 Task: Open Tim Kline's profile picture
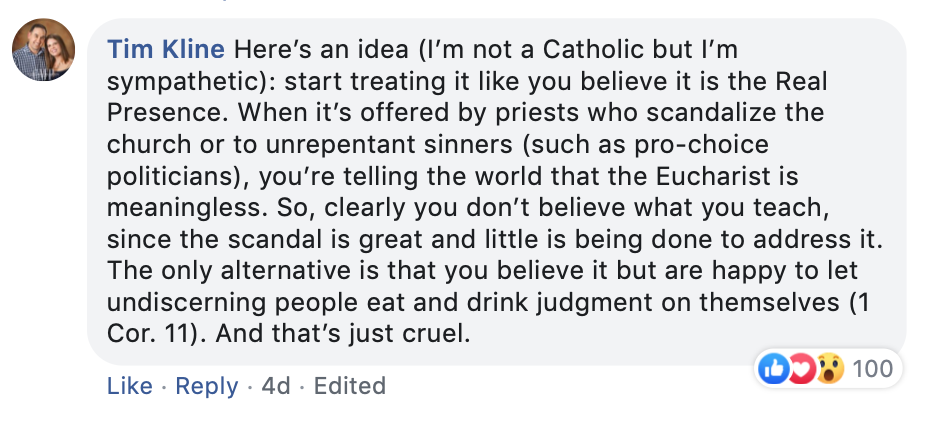45,50
